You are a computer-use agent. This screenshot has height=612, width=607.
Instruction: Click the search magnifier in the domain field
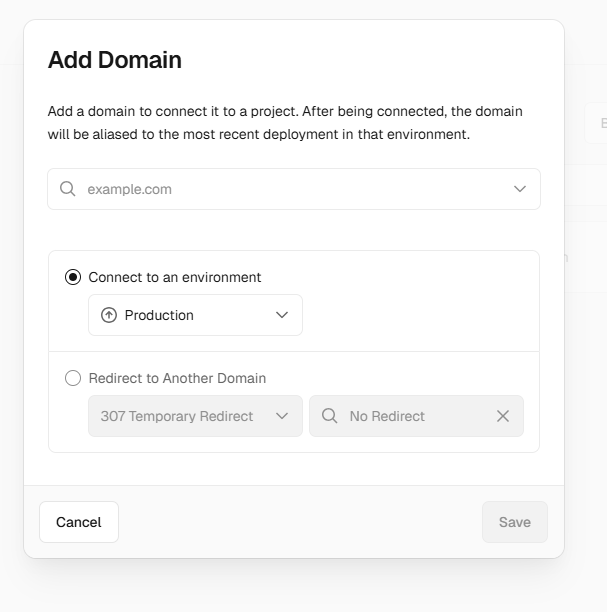pos(68,189)
